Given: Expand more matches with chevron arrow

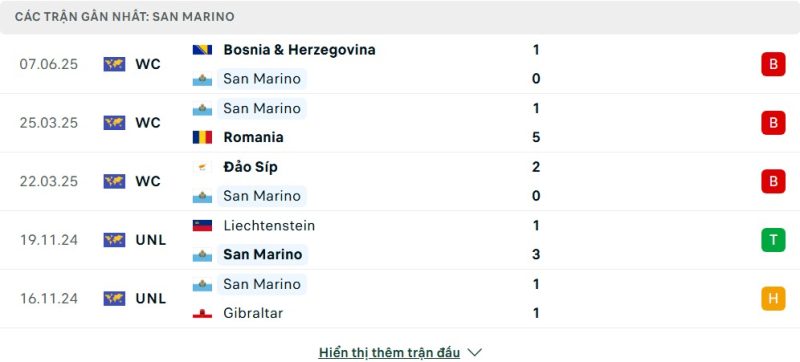Looking at the screenshot, I should point(474,352).
